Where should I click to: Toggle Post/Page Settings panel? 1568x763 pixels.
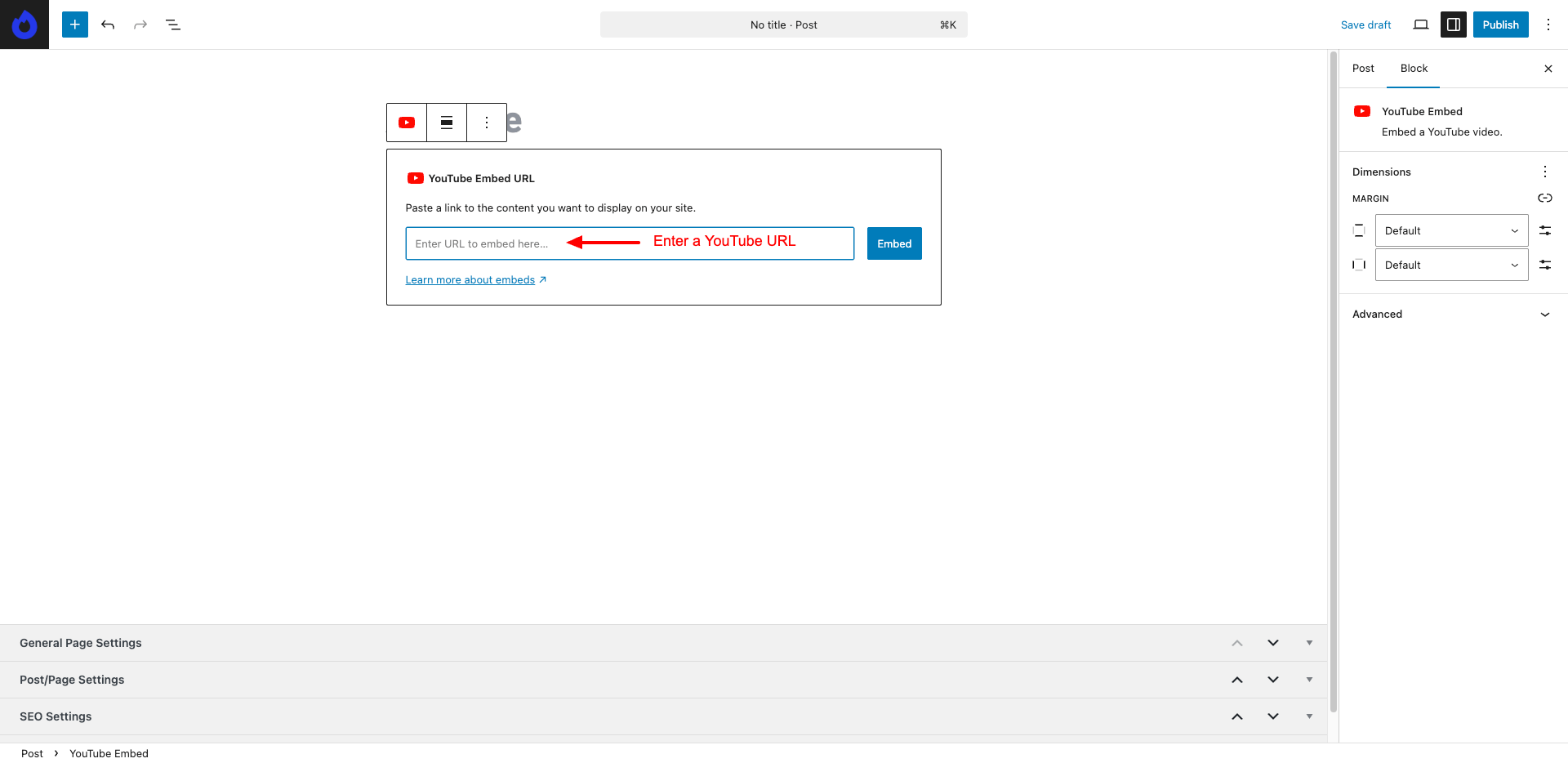pos(1309,680)
